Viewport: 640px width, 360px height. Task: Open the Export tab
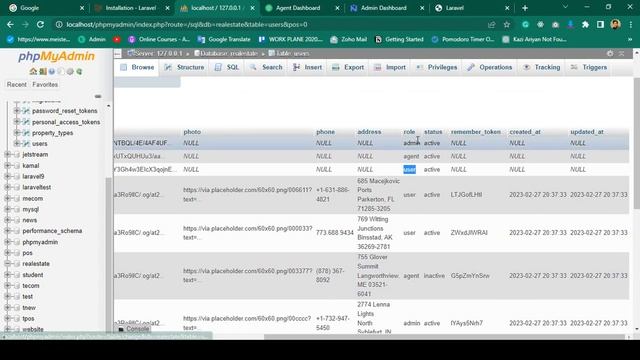348,67
